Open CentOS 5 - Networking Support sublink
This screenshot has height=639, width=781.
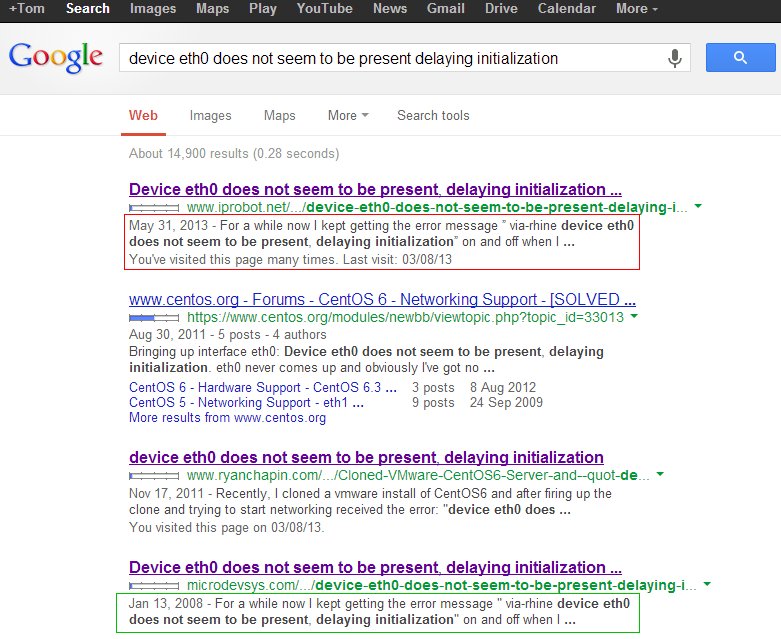246,402
